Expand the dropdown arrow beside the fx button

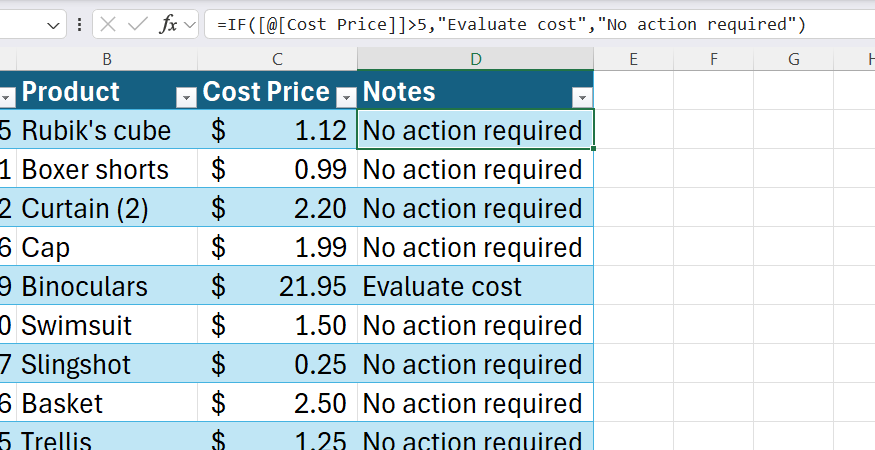(190, 25)
